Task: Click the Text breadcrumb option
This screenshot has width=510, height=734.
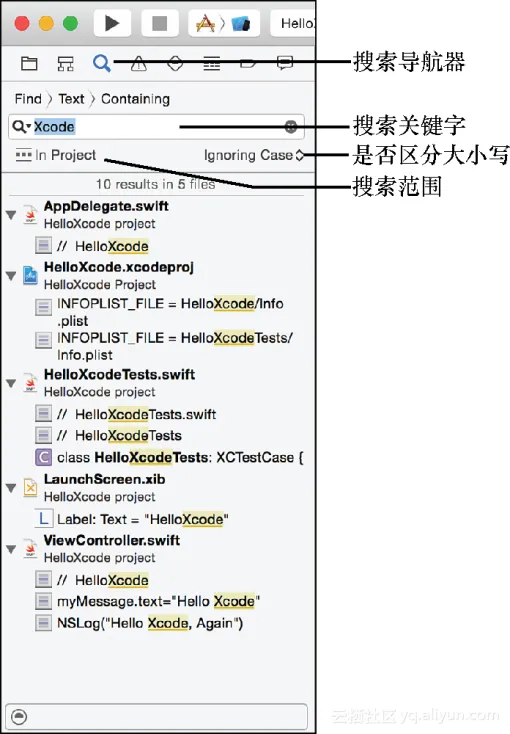Action: [71, 99]
